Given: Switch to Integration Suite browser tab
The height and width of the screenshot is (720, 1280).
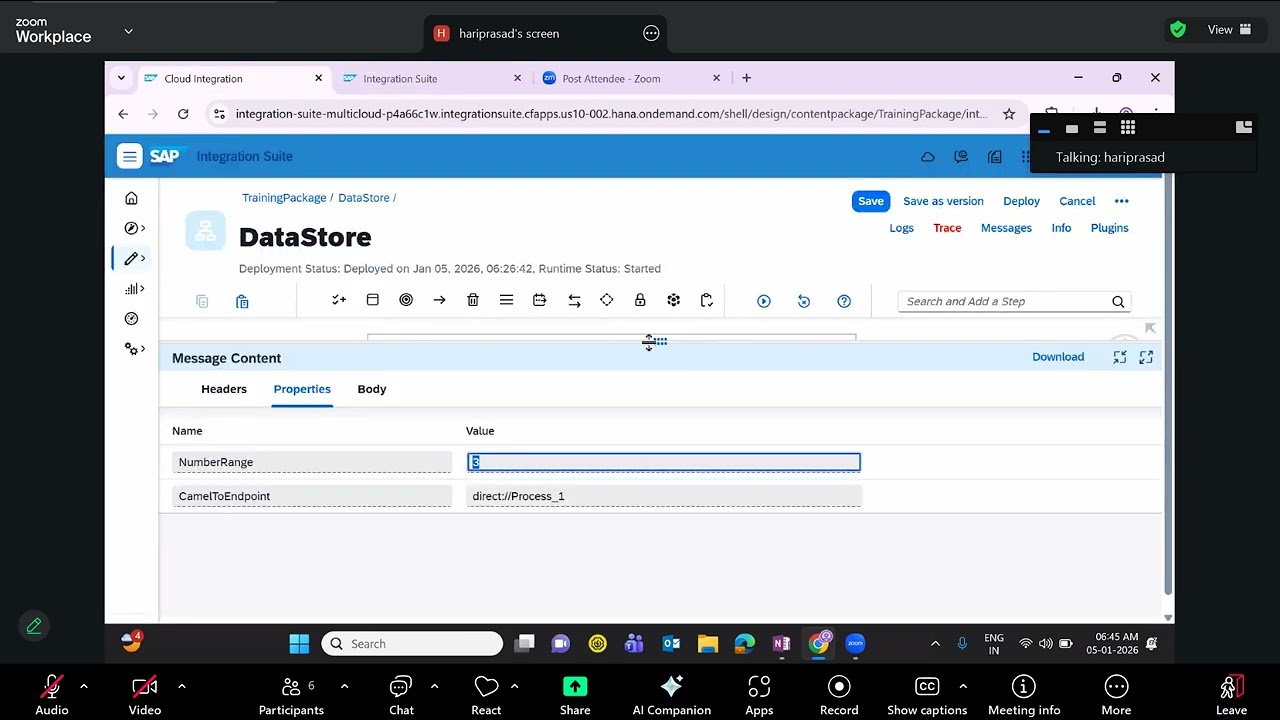Looking at the screenshot, I should point(432,78).
